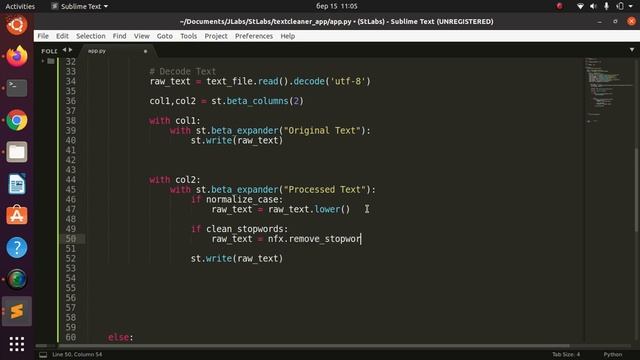The width and height of the screenshot is (640, 360).
Task: Click 'clean_stopwords' on line 49
Action: (244, 229)
